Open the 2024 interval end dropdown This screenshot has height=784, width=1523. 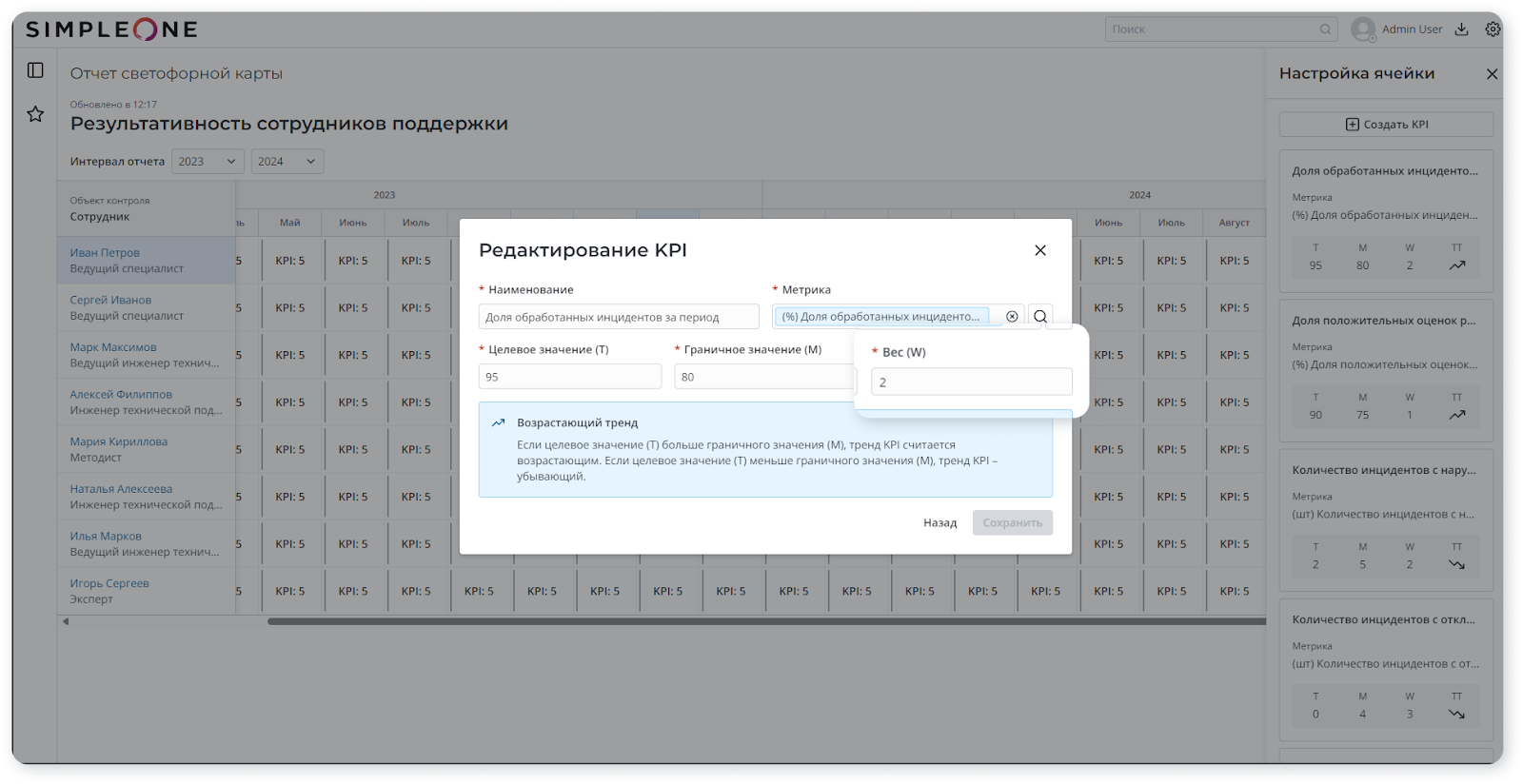point(287,162)
